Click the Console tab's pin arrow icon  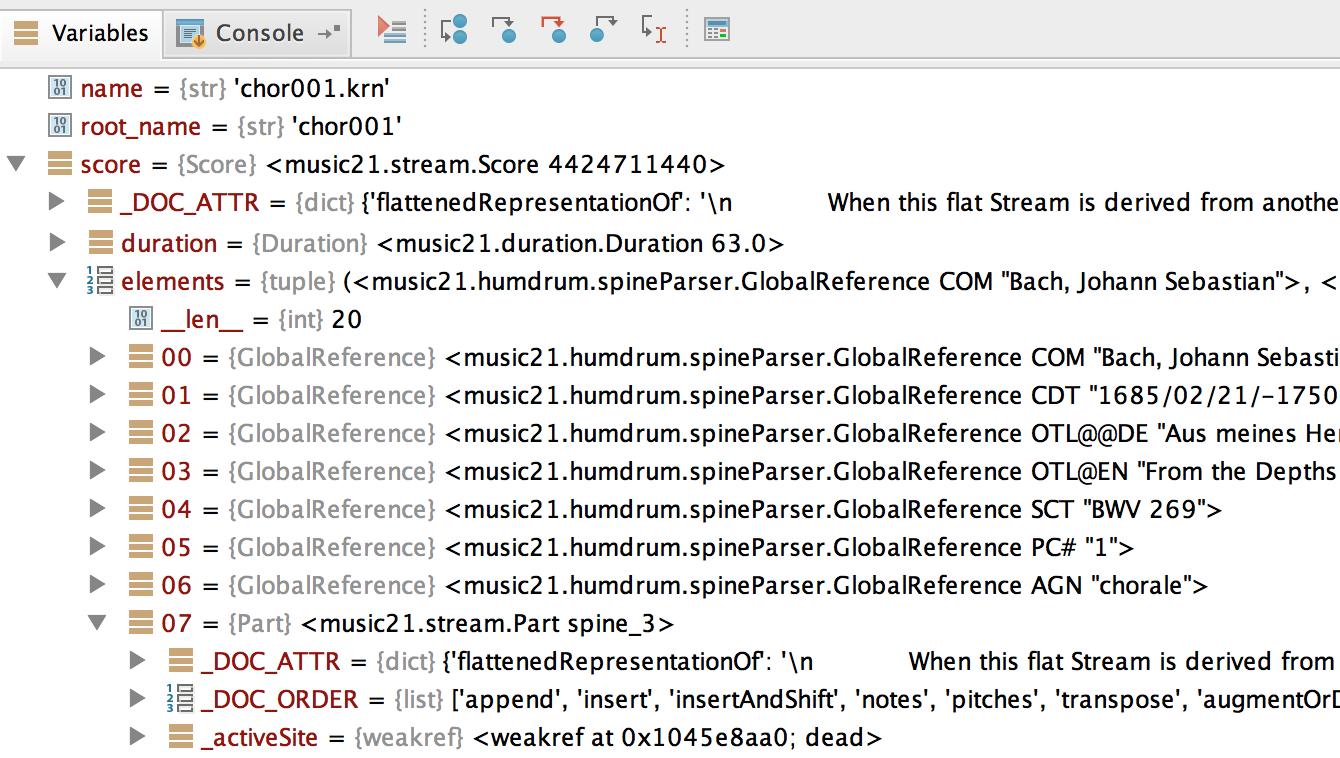point(328,33)
